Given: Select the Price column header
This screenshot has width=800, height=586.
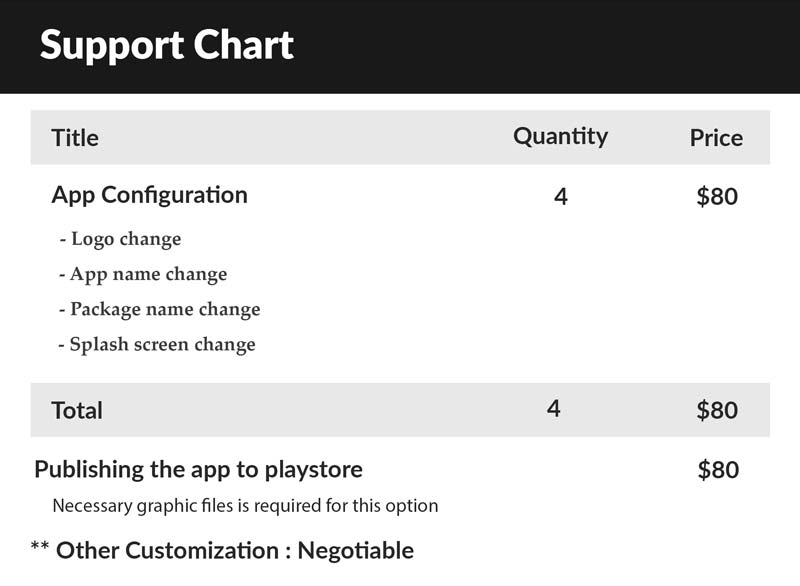Looking at the screenshot, I should (716, 138).
